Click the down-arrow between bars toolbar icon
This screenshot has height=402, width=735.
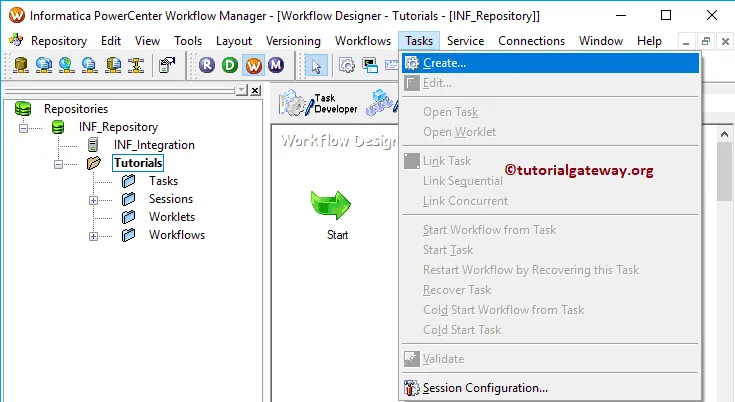coord(136,65)
